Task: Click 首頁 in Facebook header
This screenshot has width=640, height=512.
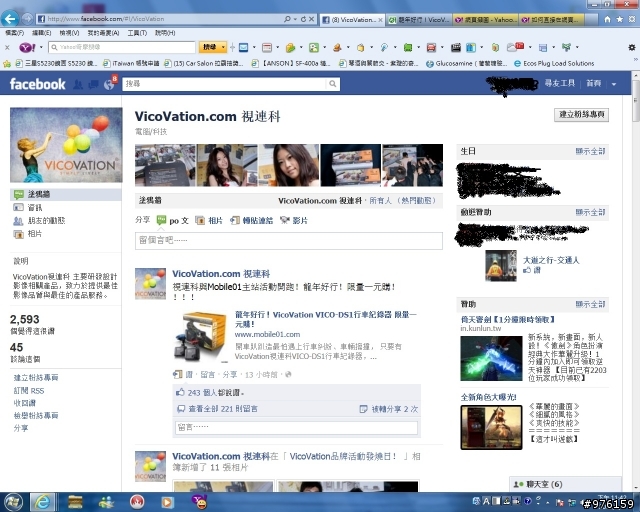Action: click(593, 84)
